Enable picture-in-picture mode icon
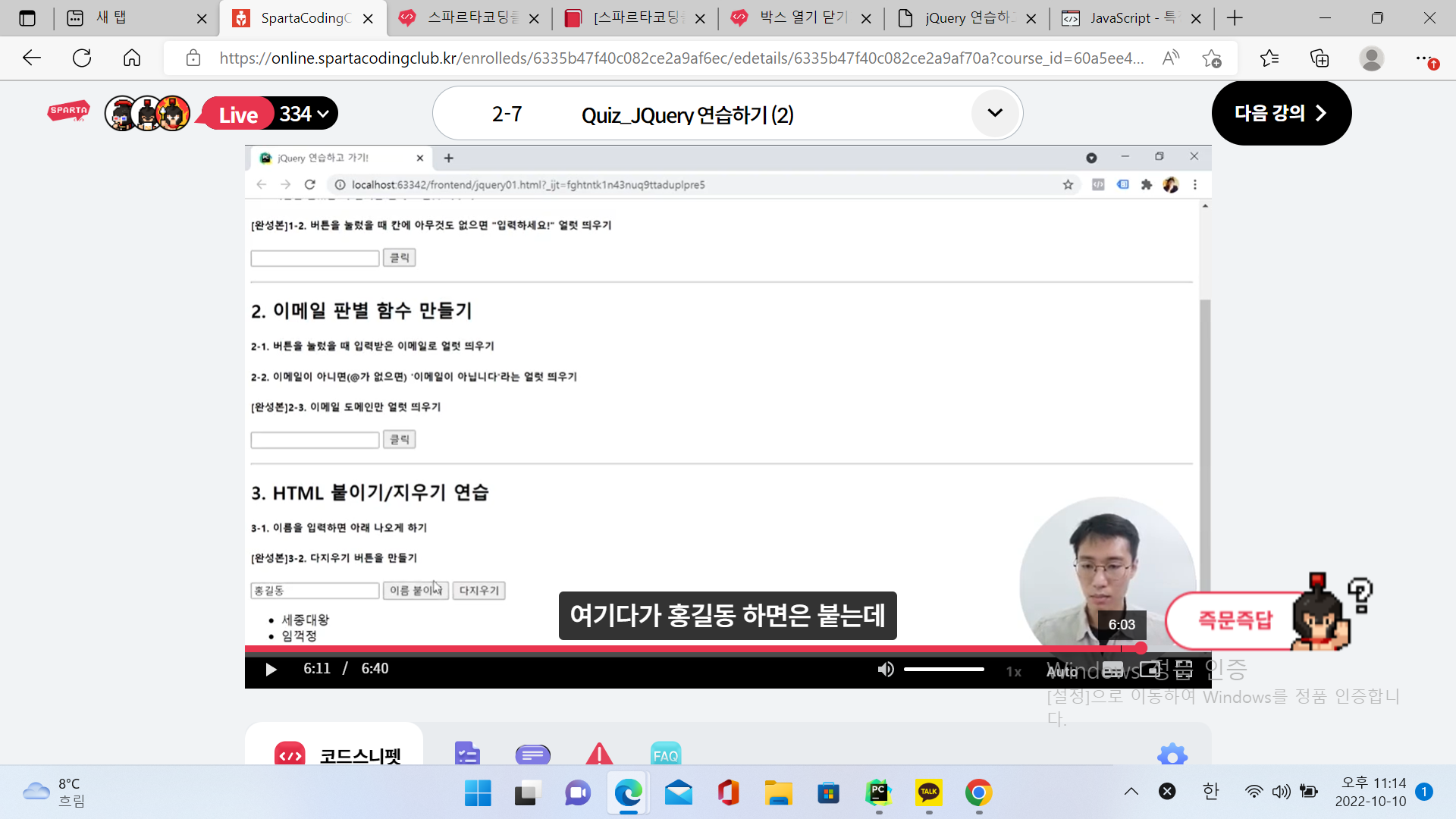1456x819 pixels. pos(1149,670)
